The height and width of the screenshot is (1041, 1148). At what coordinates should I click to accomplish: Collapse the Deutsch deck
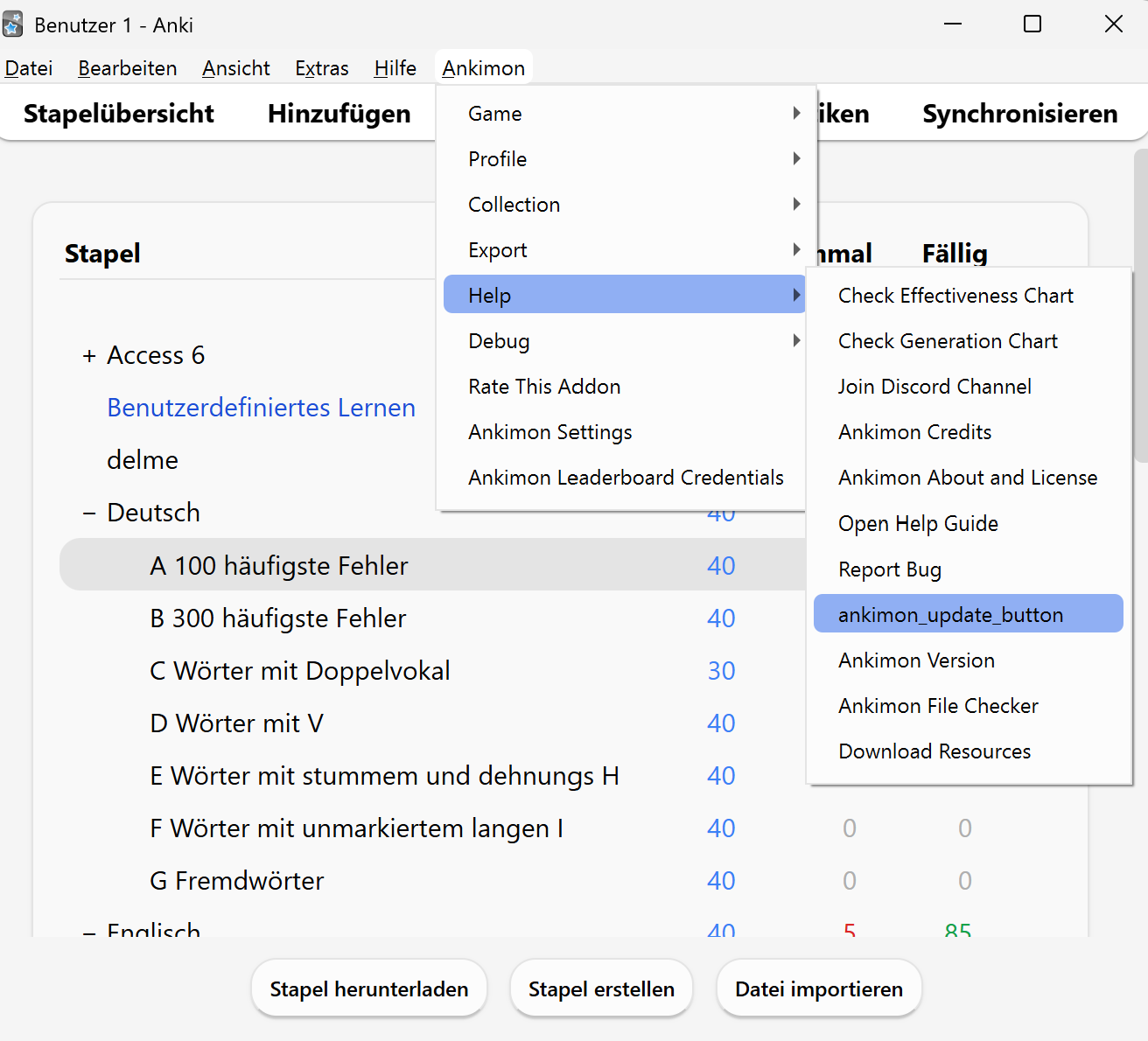88,514
